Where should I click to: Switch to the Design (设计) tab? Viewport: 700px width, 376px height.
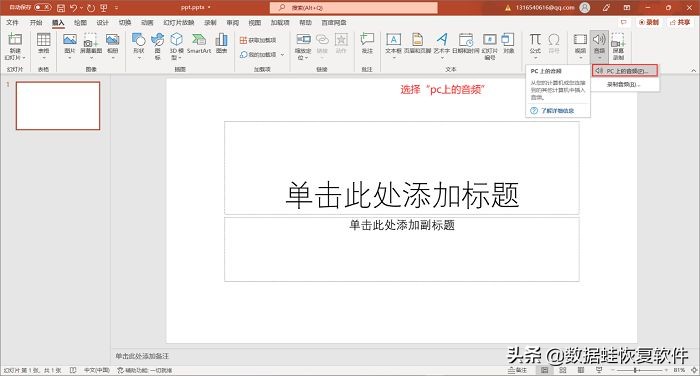click(x=103, y=22)
